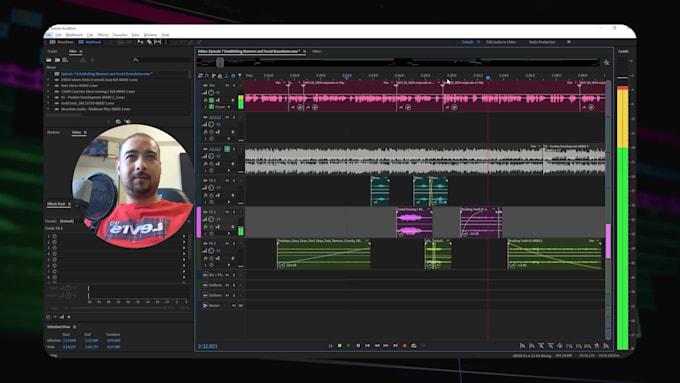The image size is (680, 383).
Task: Mute the first pink voice track
Action: (227, 85)
